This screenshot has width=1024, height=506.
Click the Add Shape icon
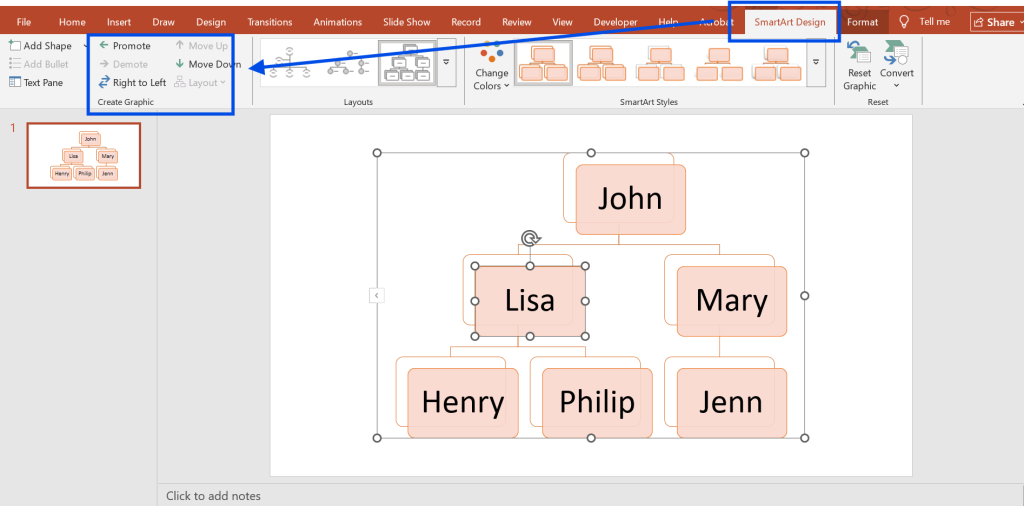pyautogui.click(x=15, y=46)
